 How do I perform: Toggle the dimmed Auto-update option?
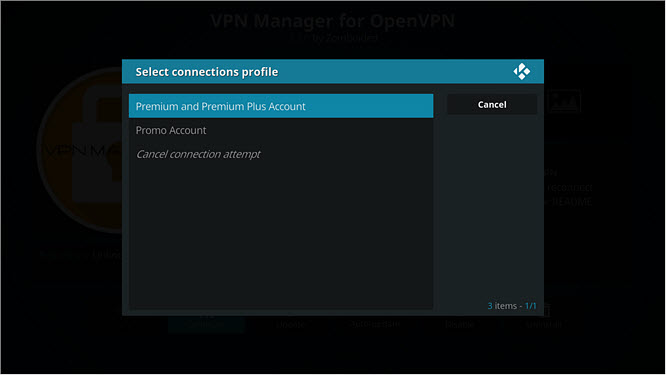tap(375, 324)
